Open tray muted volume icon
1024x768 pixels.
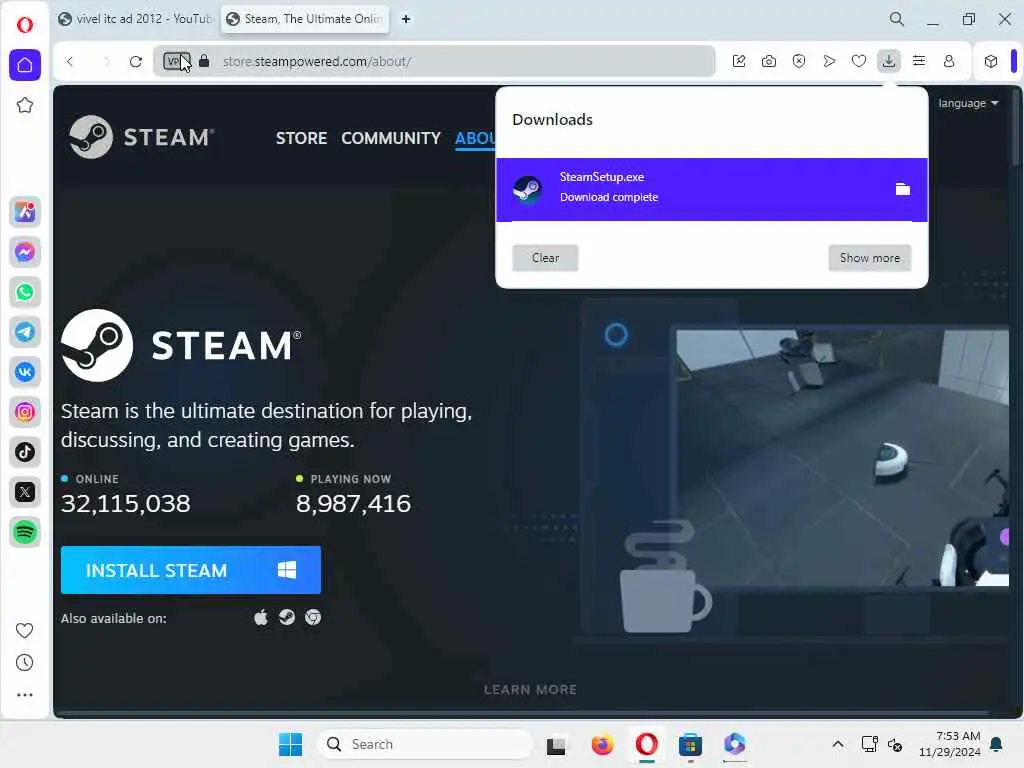tap(895, 744)
